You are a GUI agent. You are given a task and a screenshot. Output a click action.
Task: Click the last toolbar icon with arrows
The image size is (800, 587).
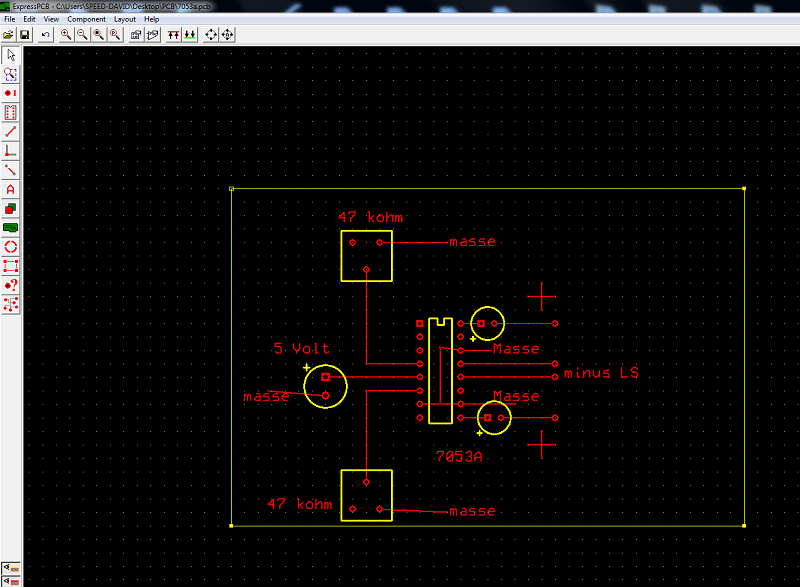(227, 35)
